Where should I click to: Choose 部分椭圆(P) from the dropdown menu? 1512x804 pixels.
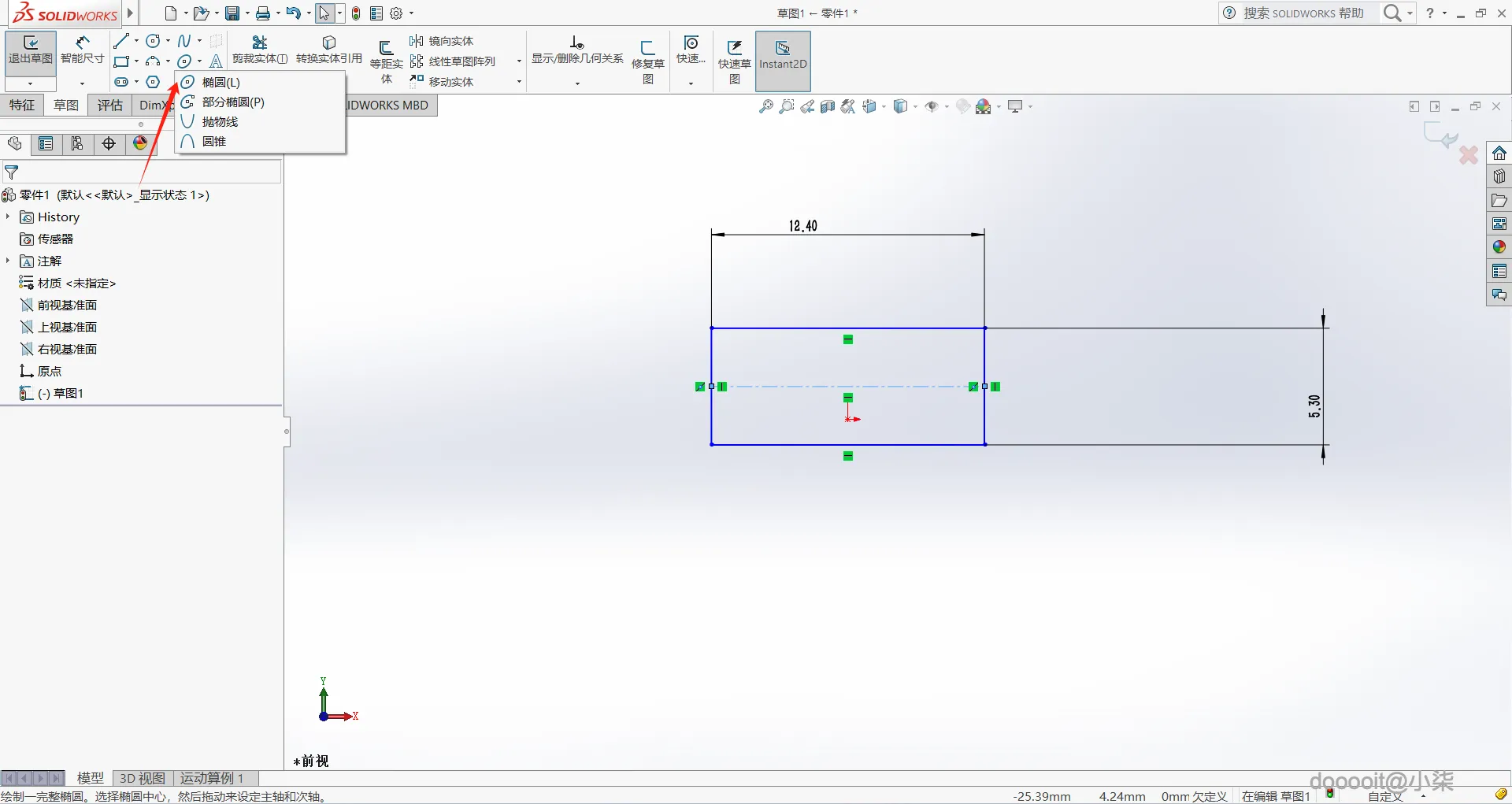[260, 102]
